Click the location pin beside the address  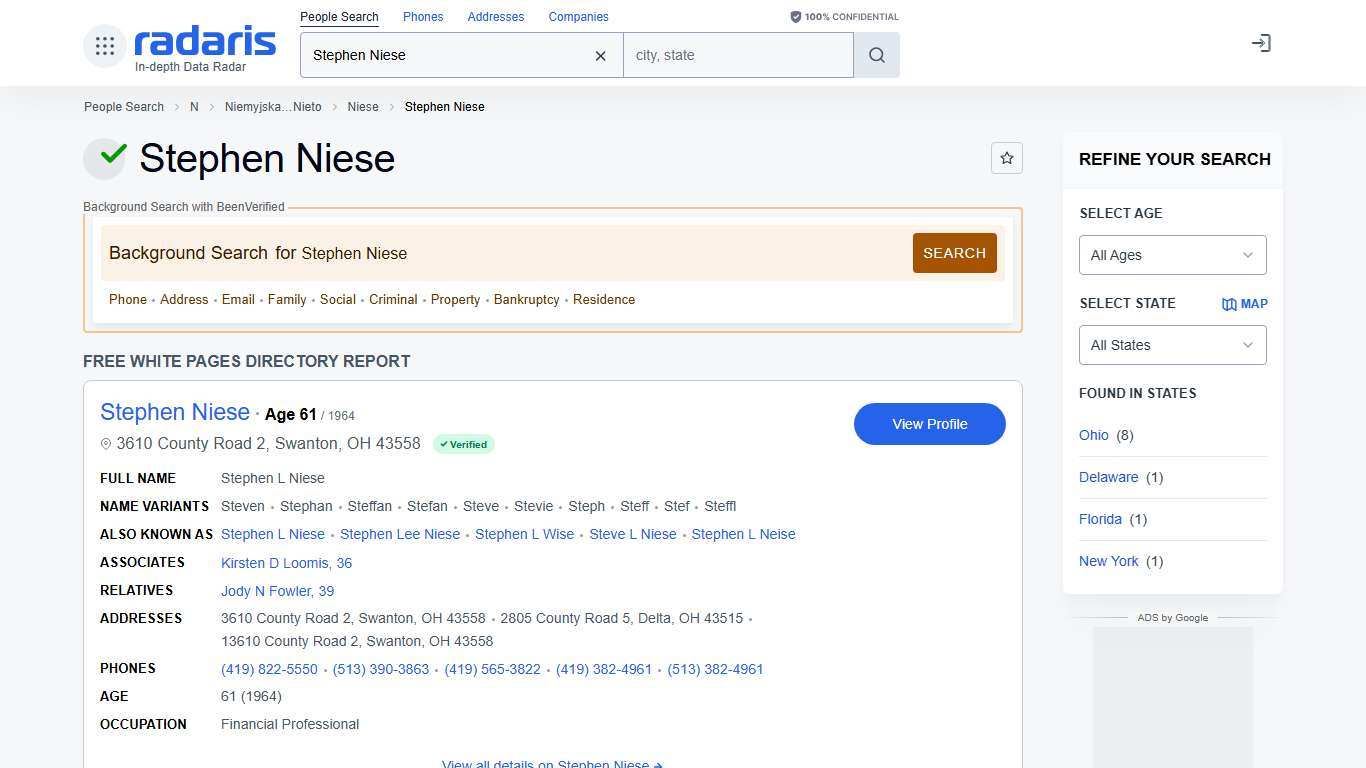pyautogui.click(x=105, y=444)
